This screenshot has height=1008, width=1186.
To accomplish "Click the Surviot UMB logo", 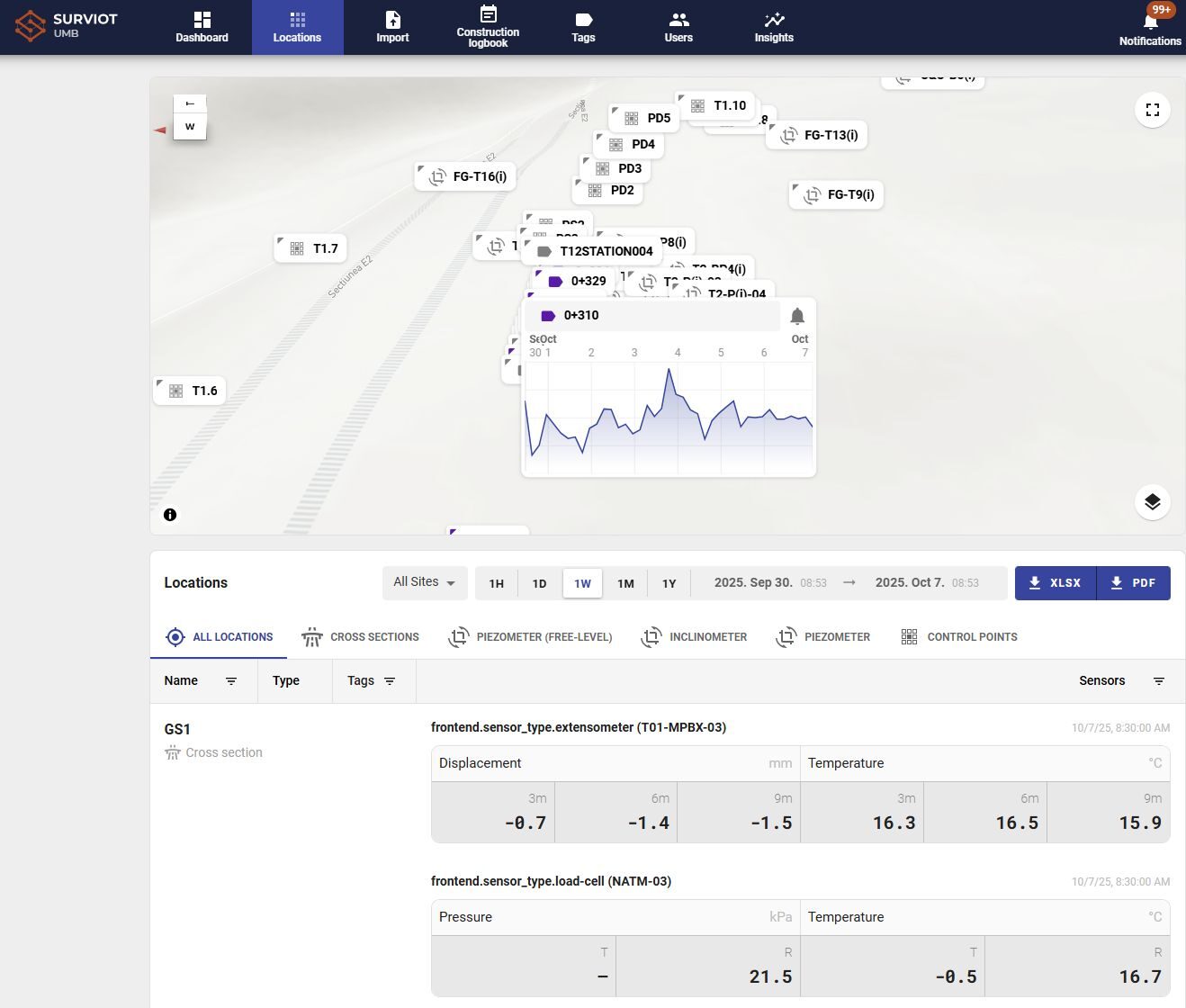I will 67,26.
